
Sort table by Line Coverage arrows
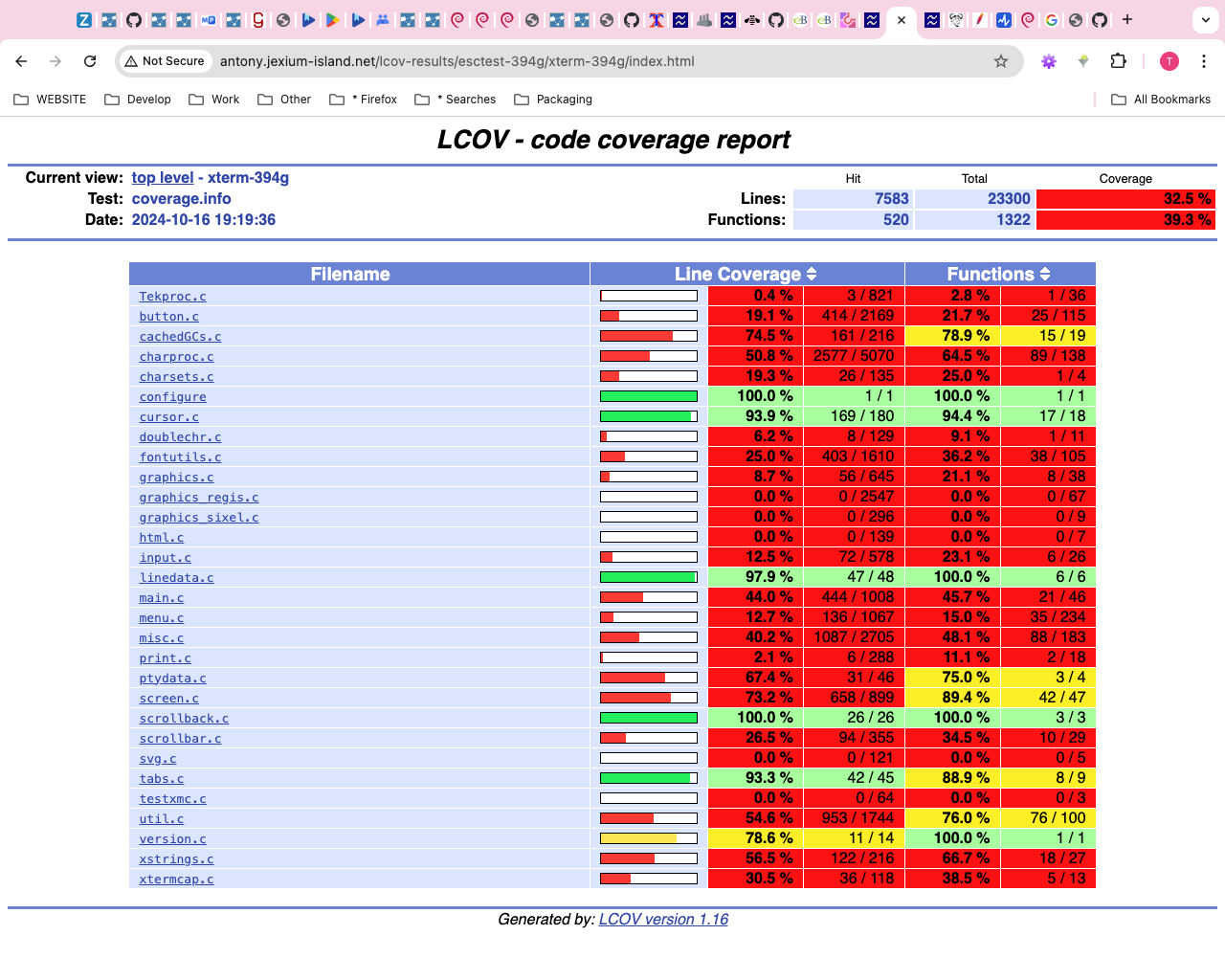click(812, 275)
